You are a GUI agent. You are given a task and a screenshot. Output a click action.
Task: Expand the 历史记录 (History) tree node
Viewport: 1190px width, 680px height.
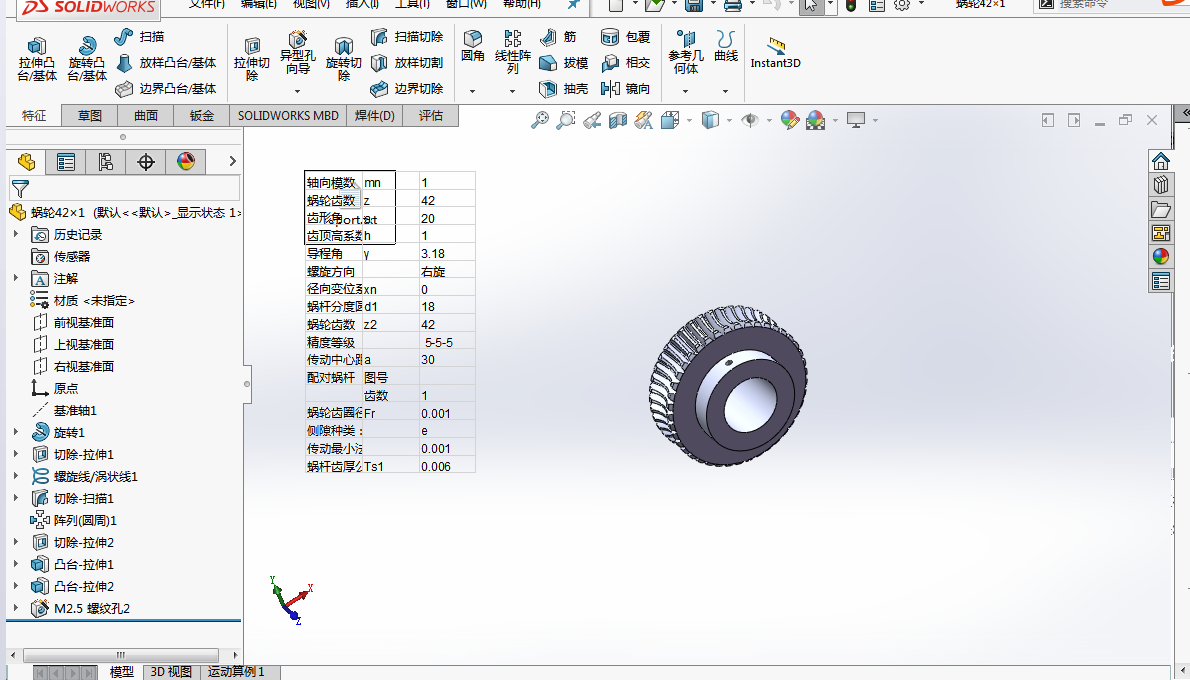point(16,235)
